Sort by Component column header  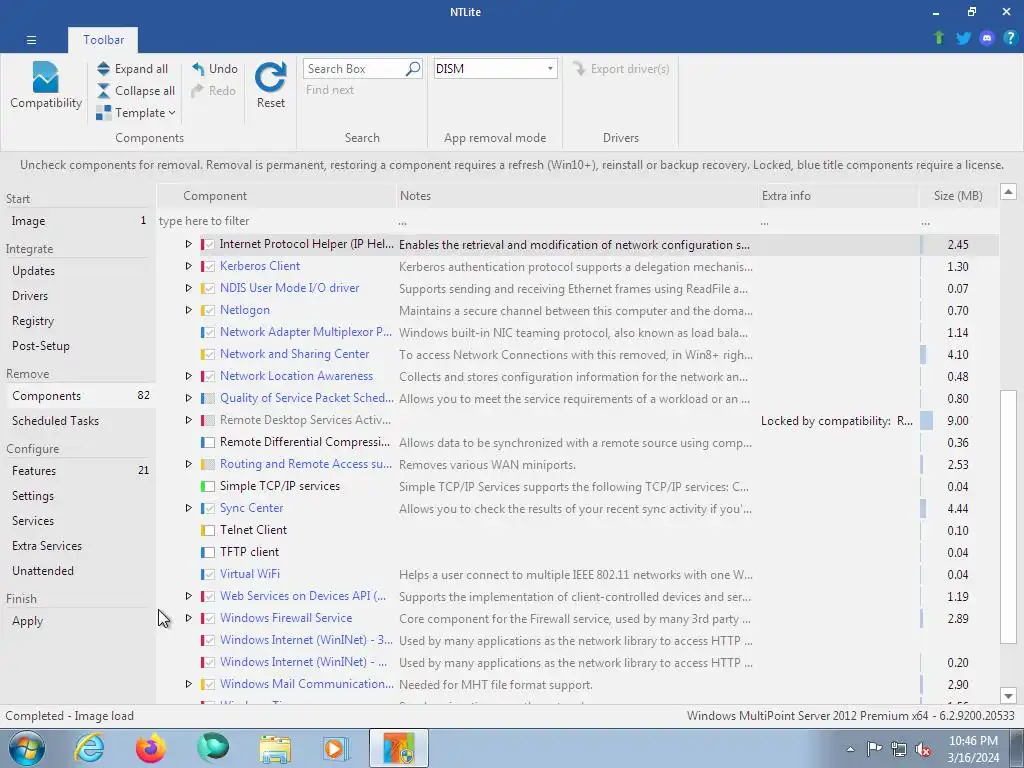(x=278, y=196)
